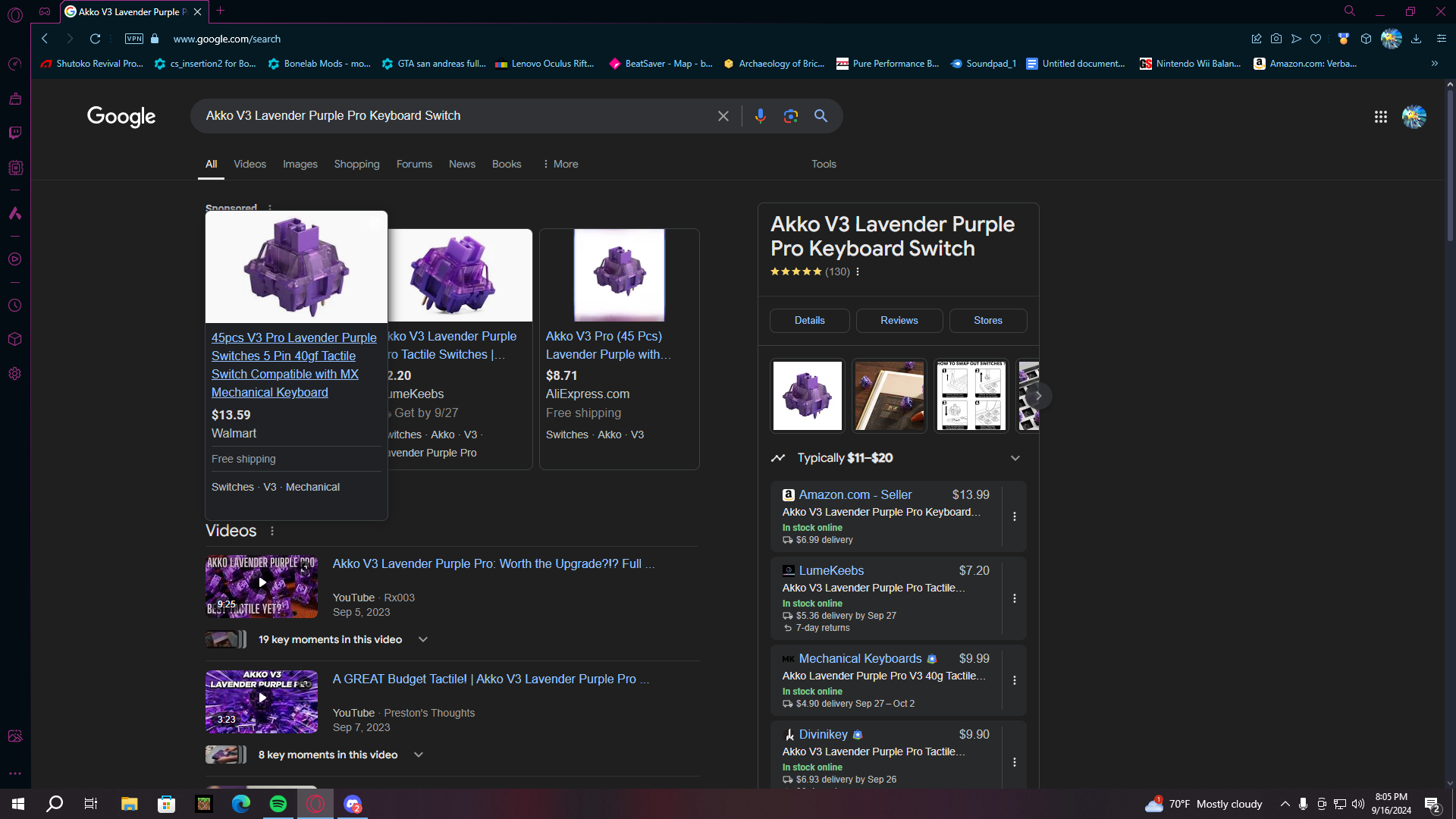Switch to the Shopping results tab
This screenshot has width=1456, height=819.
click(356, 164)
